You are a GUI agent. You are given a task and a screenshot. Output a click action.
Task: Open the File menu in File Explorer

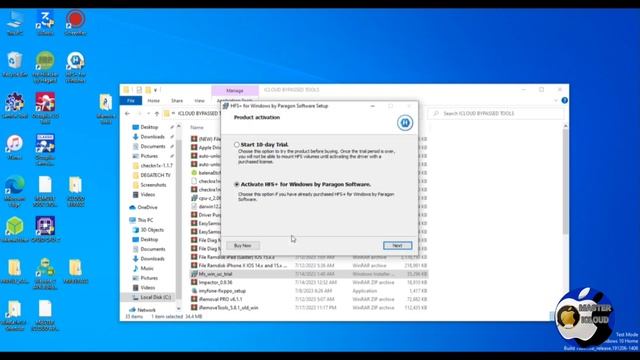[x=131, y=100]
